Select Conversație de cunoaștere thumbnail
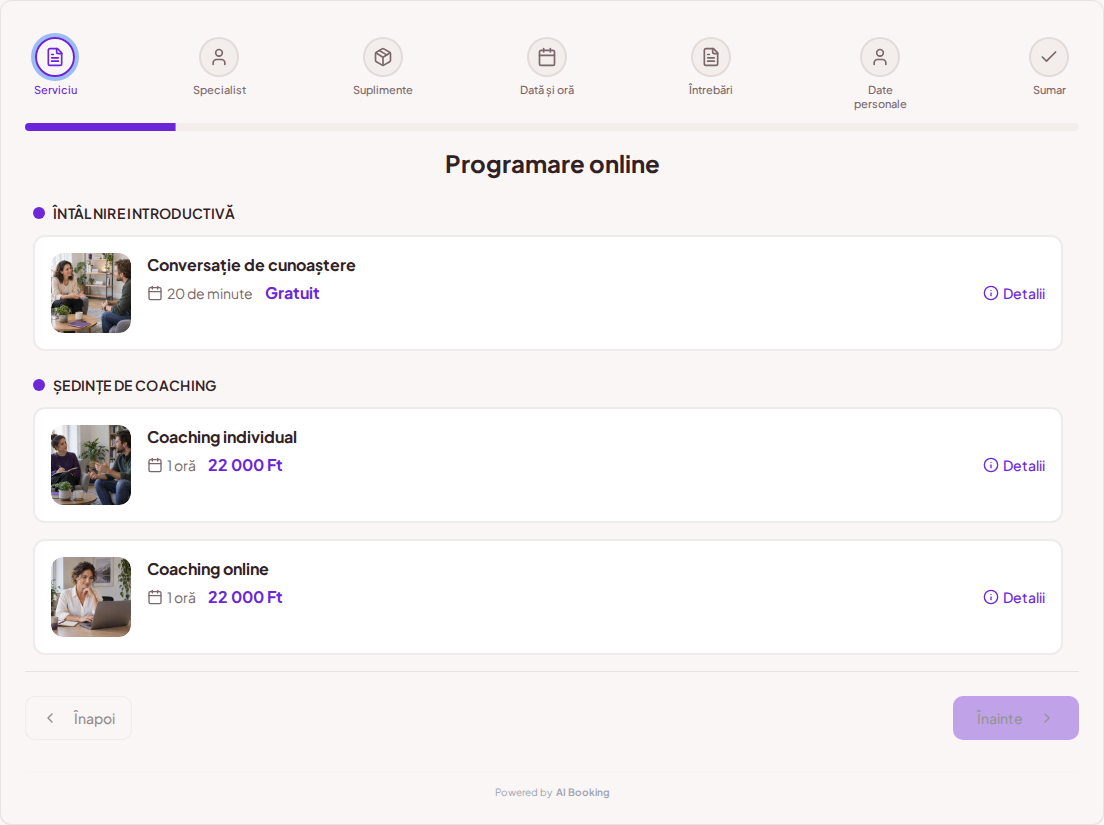 click(91, 293)
